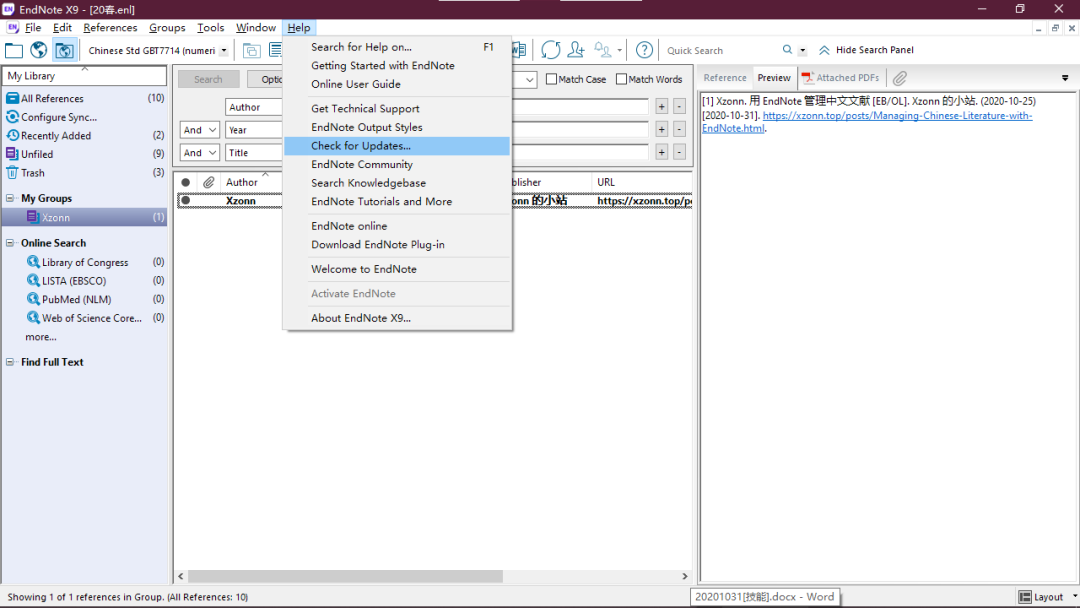The width and height of the screenshot is (1080, 608).
Task: Toggle the Match Case checkbox
Action: (x=551, y=79)
